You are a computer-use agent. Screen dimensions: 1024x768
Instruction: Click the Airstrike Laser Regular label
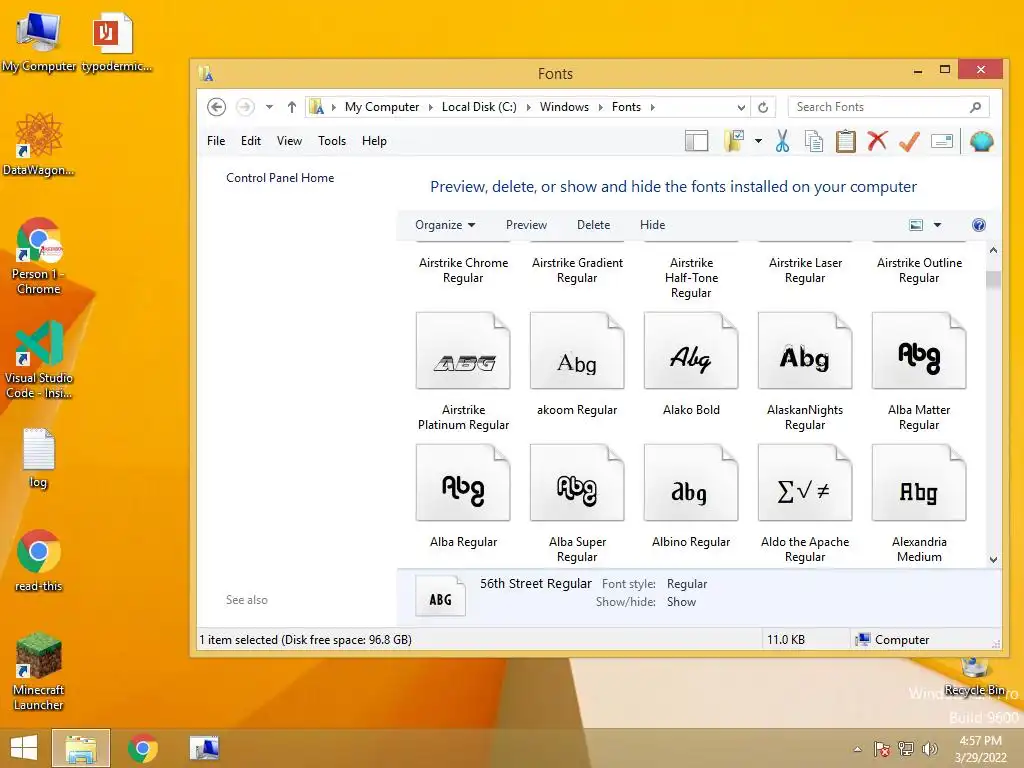tap(805, 270)
